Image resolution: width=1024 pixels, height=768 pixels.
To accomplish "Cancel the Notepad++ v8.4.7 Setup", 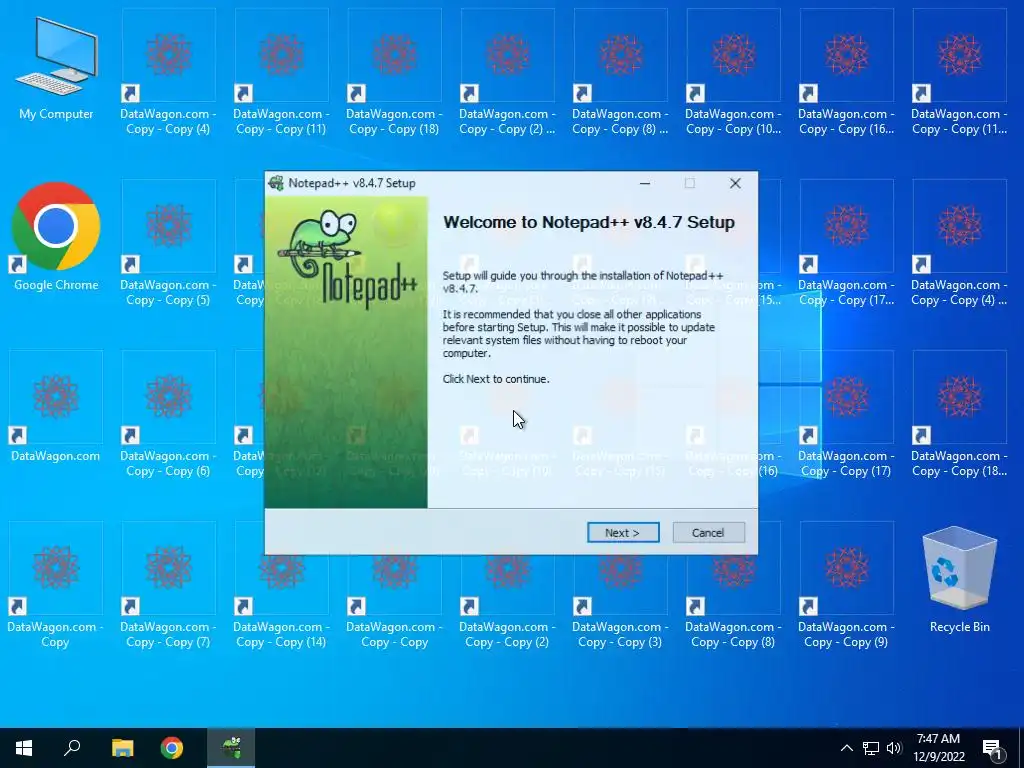I will click(x=708, y=532).
